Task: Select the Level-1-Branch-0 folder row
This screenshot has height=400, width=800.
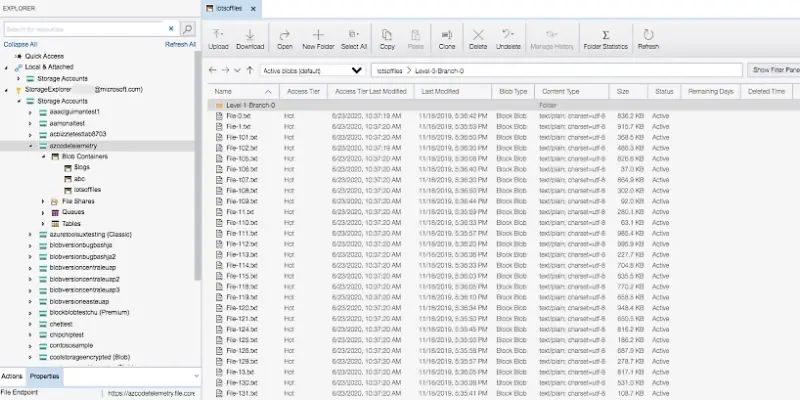Action: (504, 105)
